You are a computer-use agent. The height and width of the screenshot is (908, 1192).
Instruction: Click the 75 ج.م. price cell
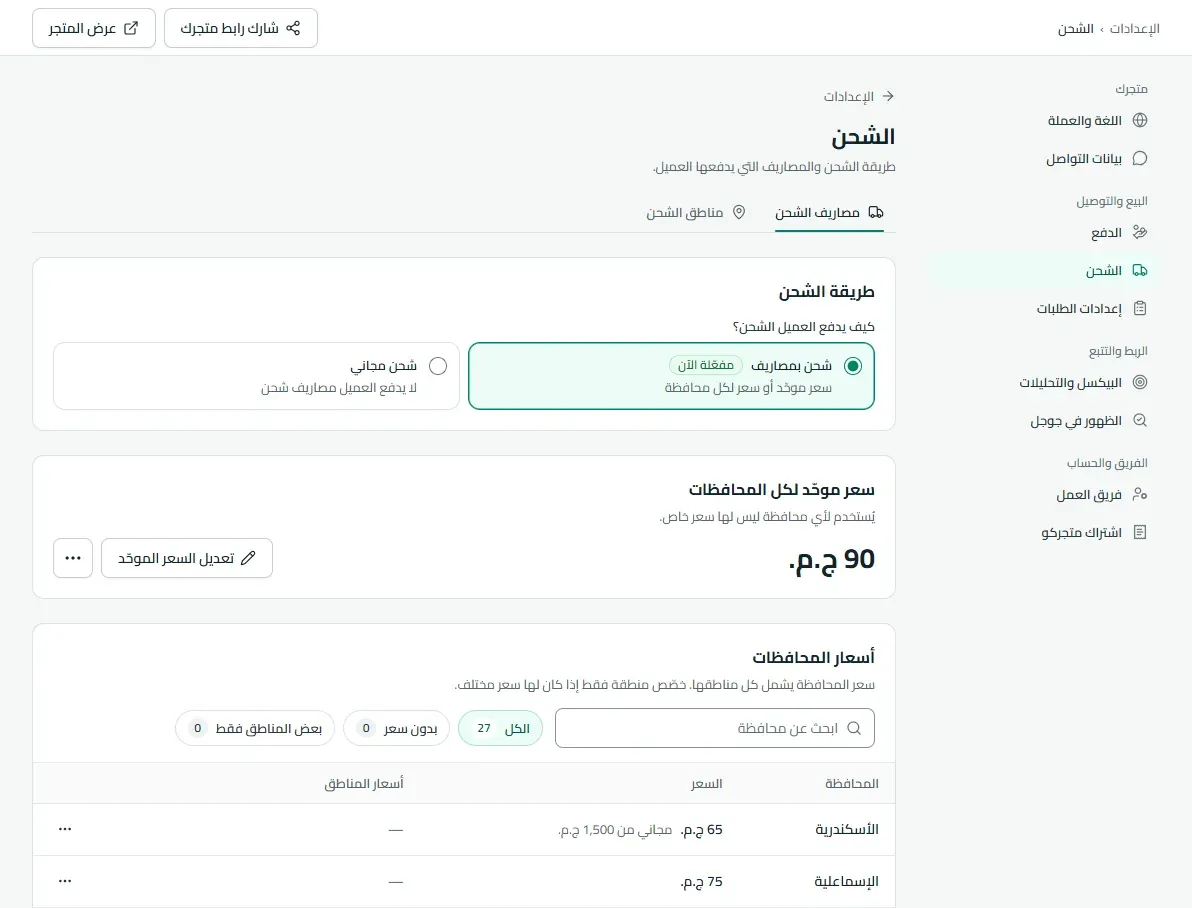pyautogui.click(x=702, y=881)
